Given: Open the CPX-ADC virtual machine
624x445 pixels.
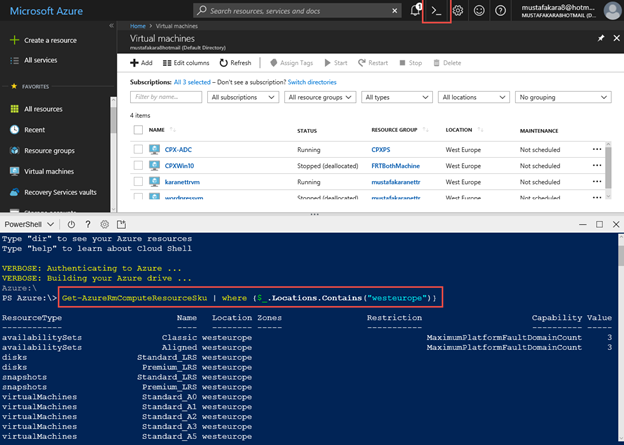Looking at the screenshot, I should [178, 150].
